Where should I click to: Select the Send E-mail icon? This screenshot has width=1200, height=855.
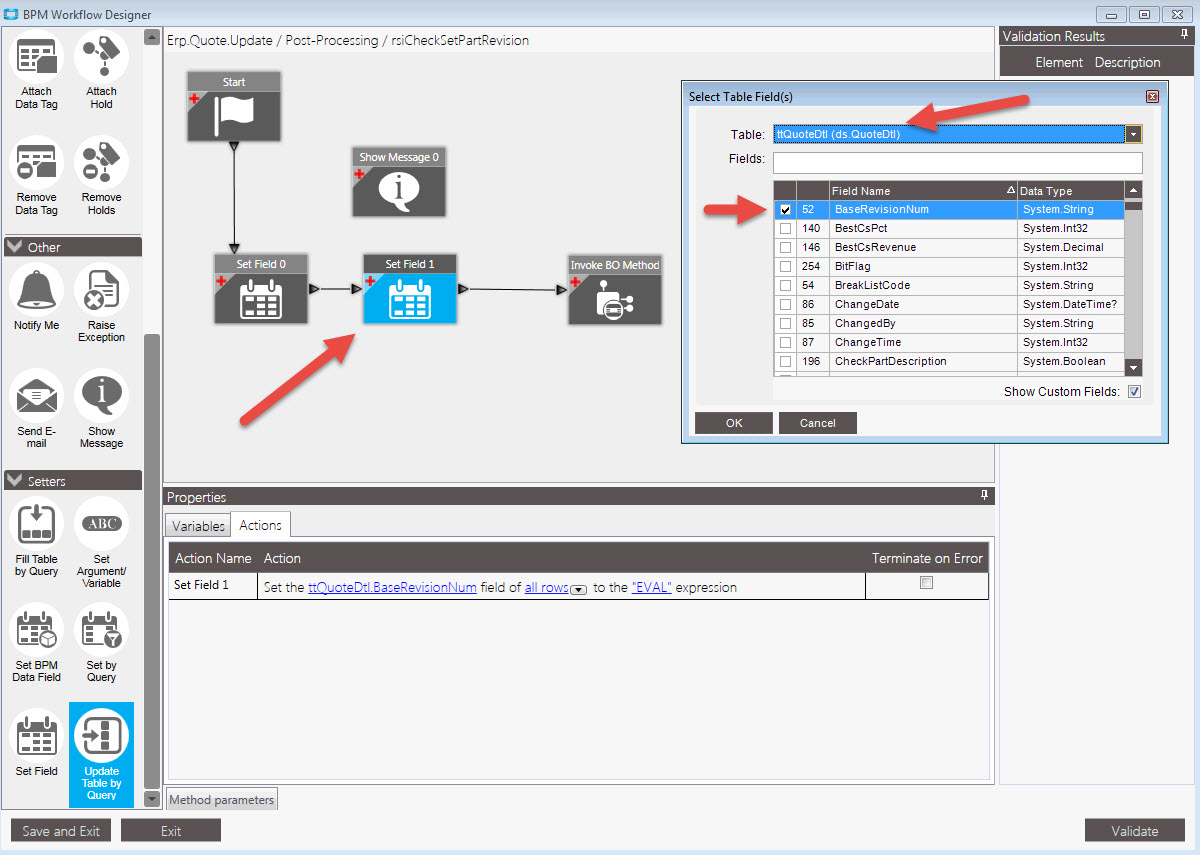(x=37, y=397)
